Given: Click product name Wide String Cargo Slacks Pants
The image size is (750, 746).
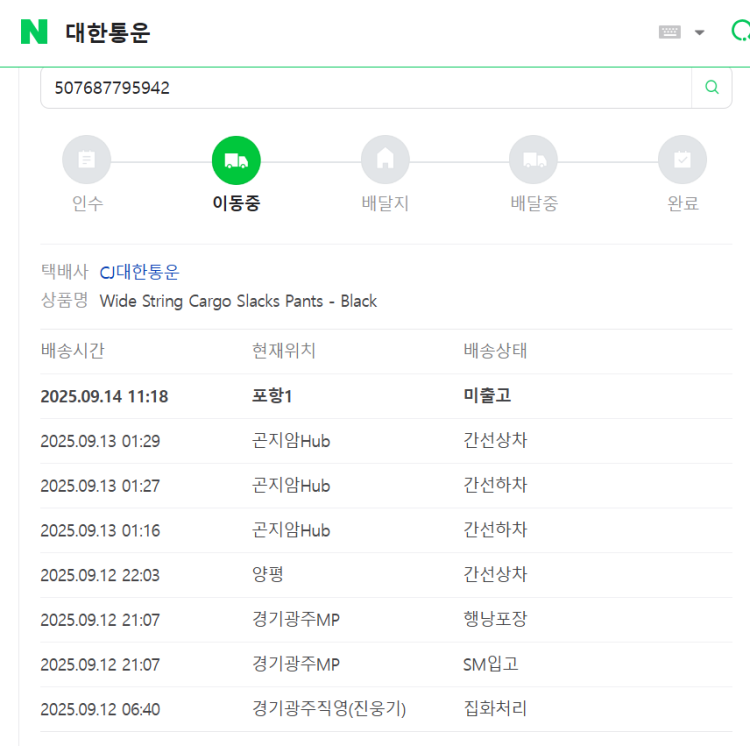Looking at the screenshot, I should click(238, 301).
